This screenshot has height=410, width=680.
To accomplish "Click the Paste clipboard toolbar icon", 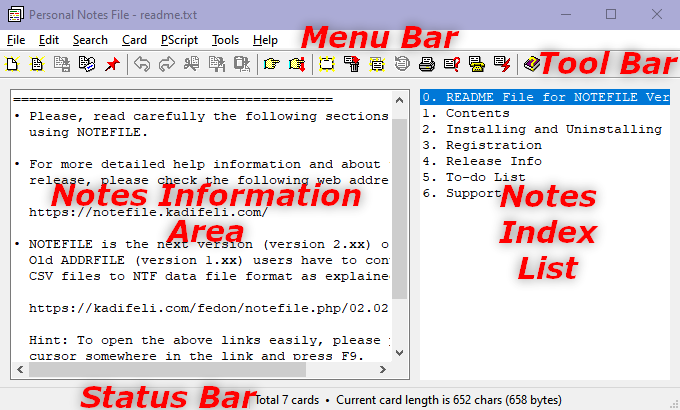I will tap(242, 64).
